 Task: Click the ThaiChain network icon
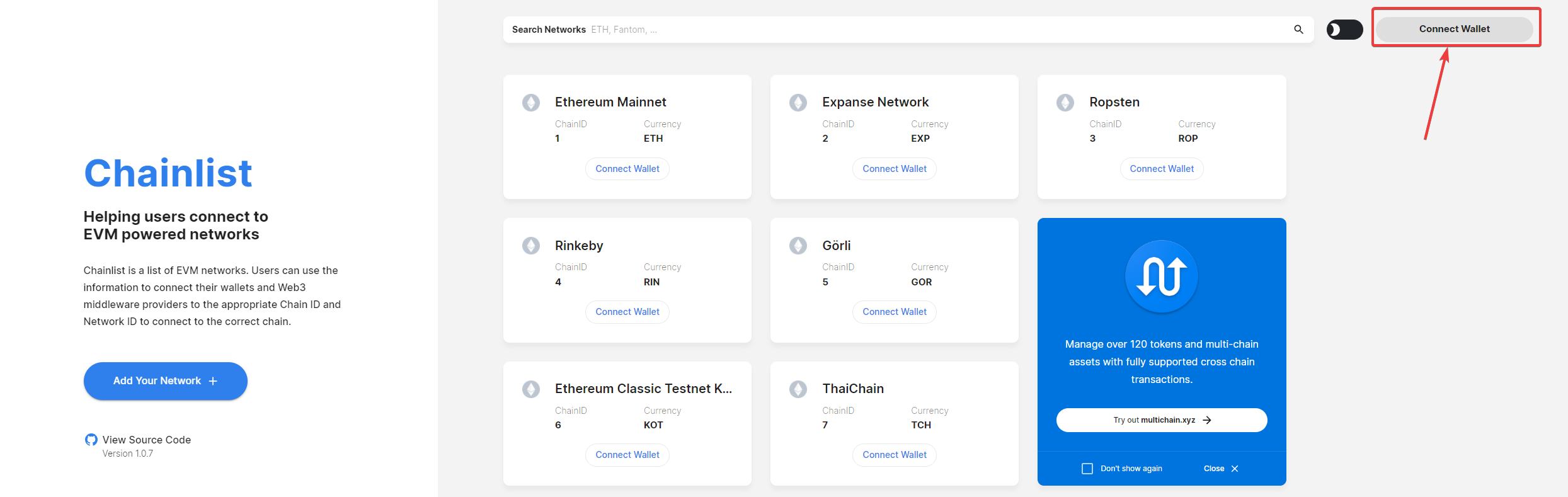[x=798, y=389]
